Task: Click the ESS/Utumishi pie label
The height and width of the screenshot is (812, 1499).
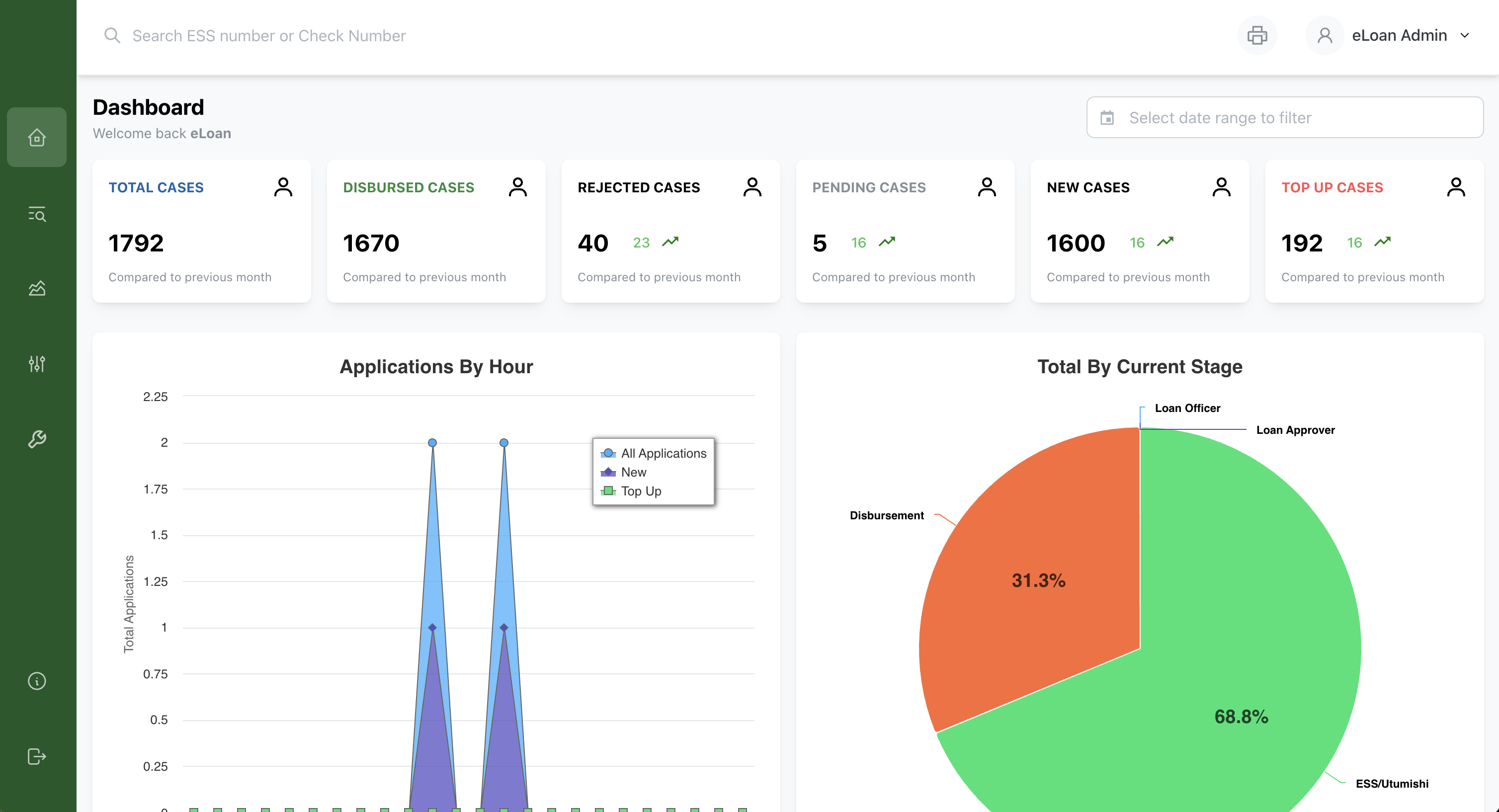Action: point(1392,784)
